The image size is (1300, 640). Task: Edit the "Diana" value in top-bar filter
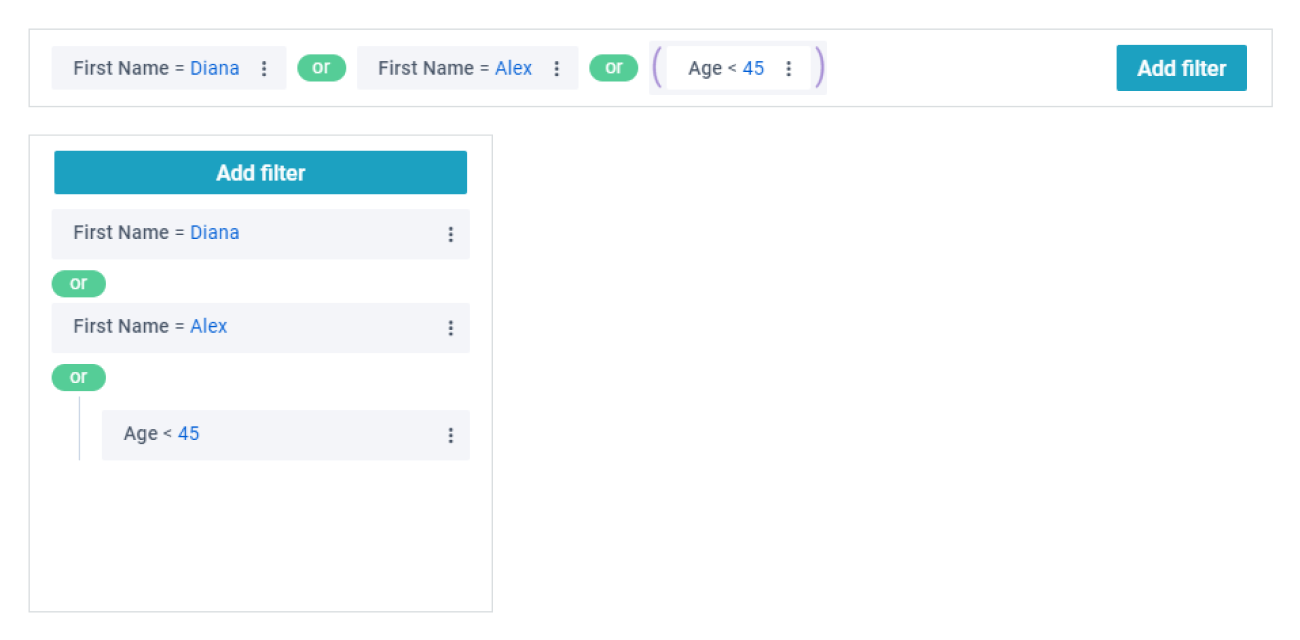(215, 69)
